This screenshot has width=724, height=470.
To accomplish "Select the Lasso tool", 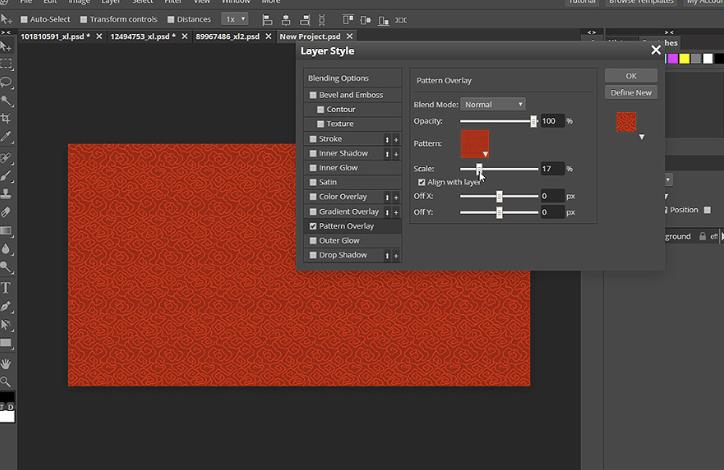I will click(7, 81).
